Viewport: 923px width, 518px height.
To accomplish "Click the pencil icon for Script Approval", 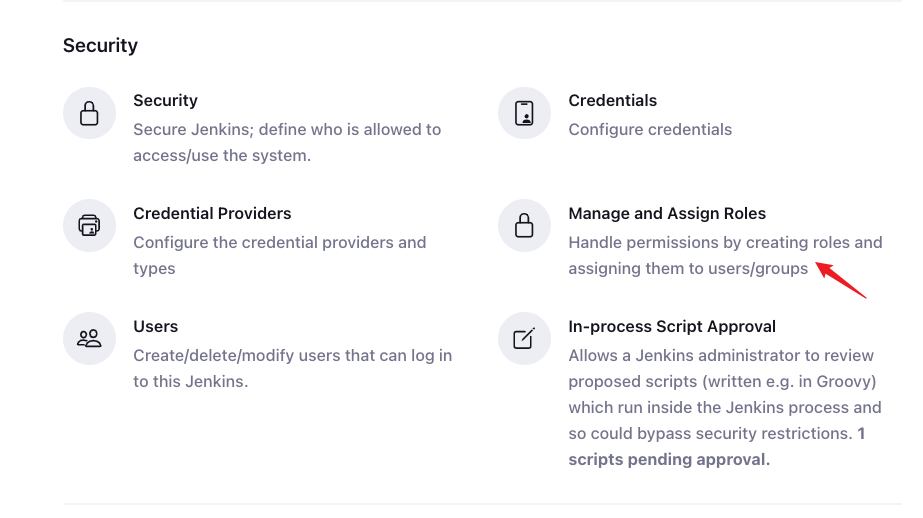I will [x=524, y=338].
